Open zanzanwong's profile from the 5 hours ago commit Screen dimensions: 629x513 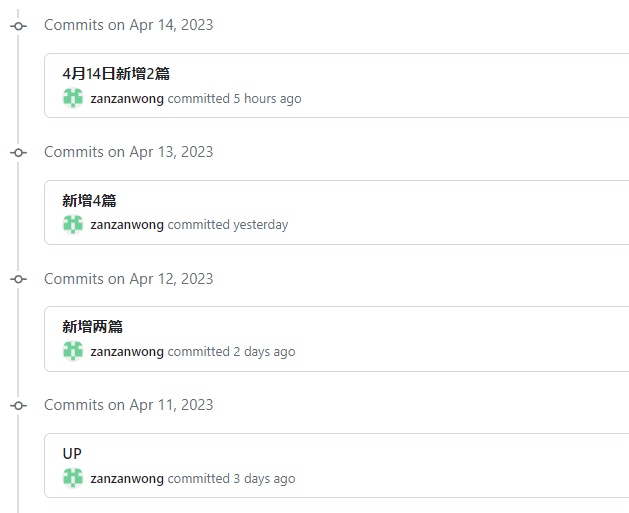click(x=127, y=99)
